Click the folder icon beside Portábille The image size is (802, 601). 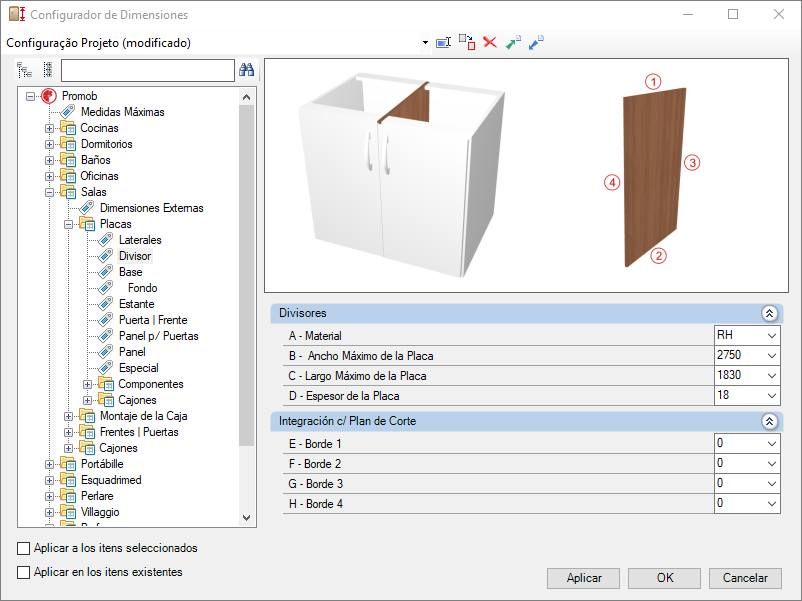point(68,464)
